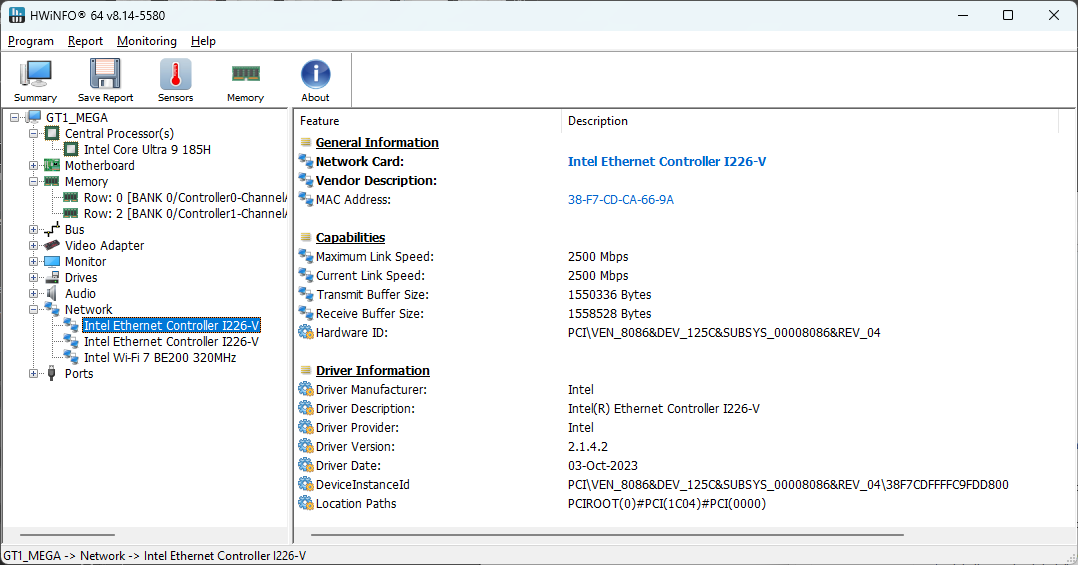The height and width of the screenshot is (565, 1078).
Task: Expand the Audio node
Action: click(x=33, y=293)
